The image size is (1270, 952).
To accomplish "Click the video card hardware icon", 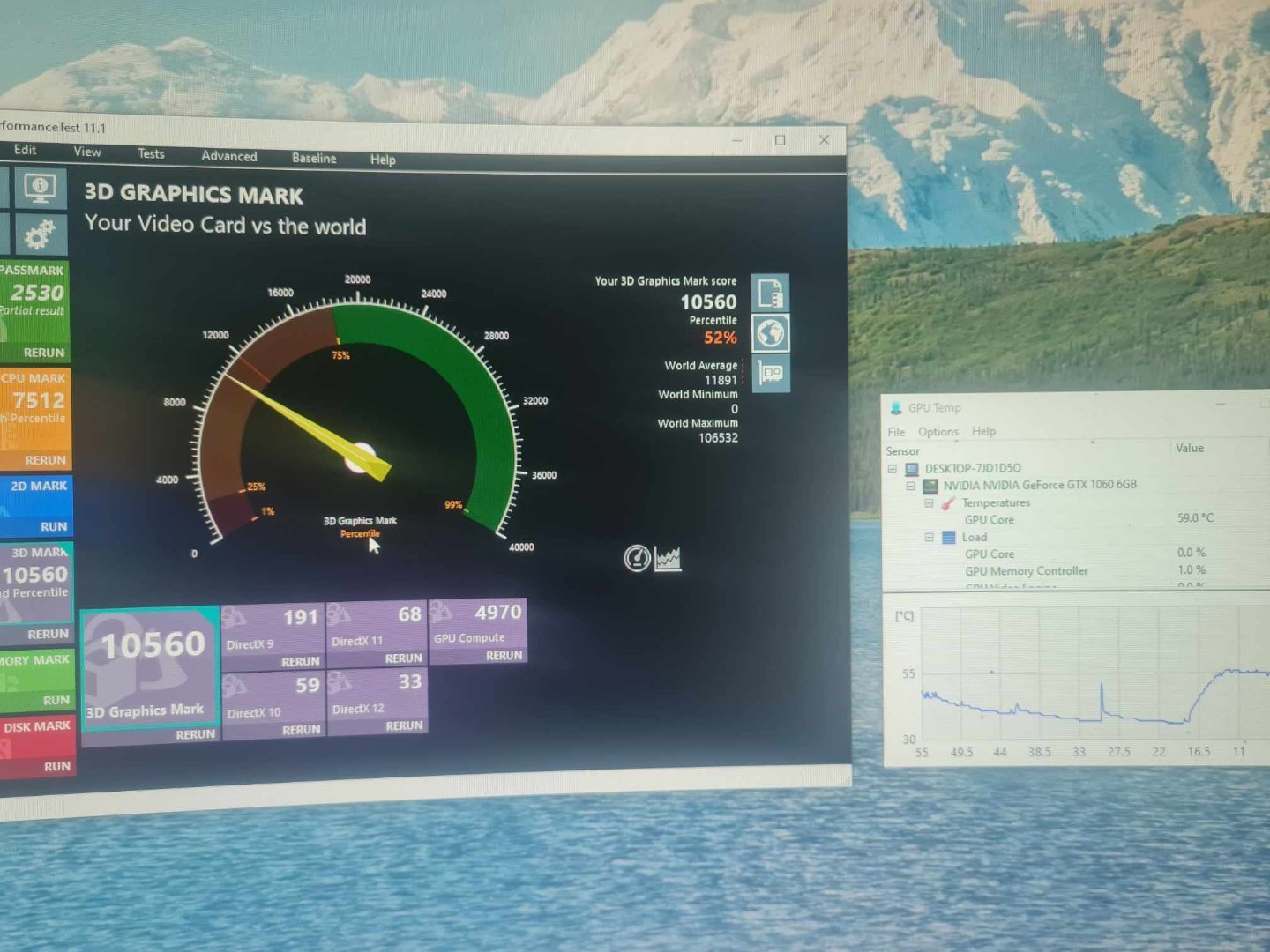I will point(771,373).
